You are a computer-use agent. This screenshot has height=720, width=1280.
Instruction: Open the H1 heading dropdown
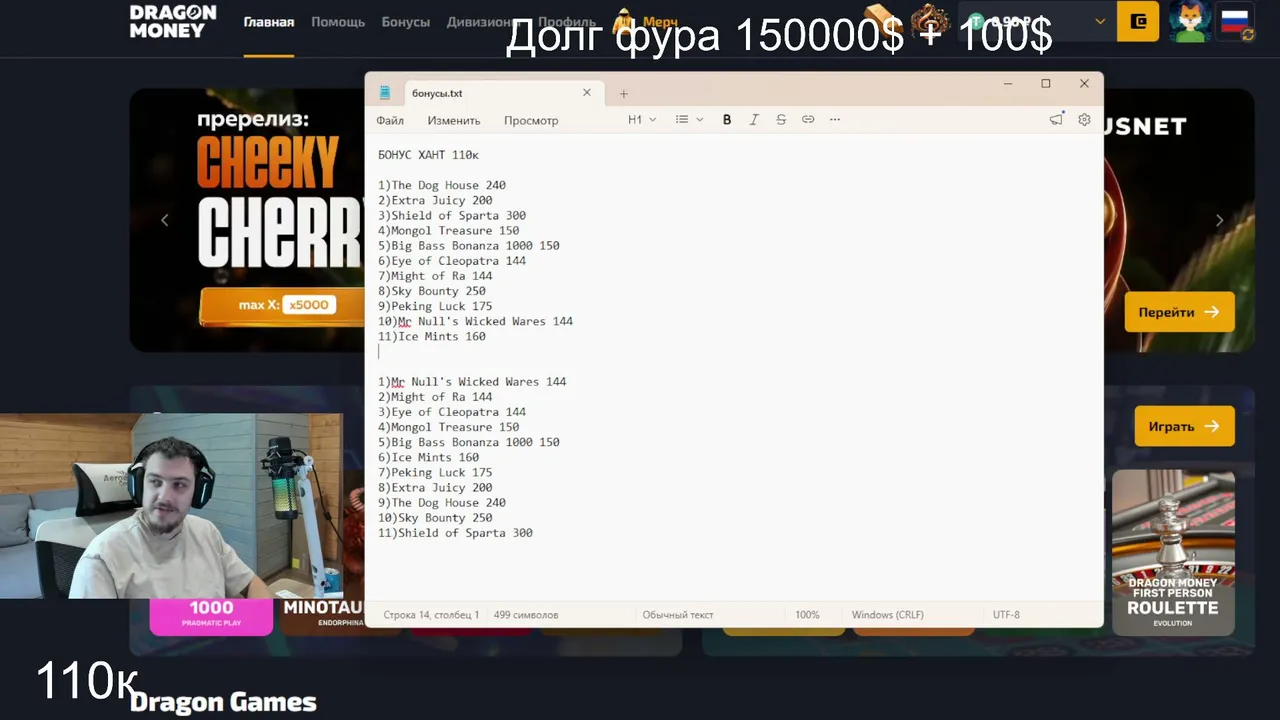point(642,120)
